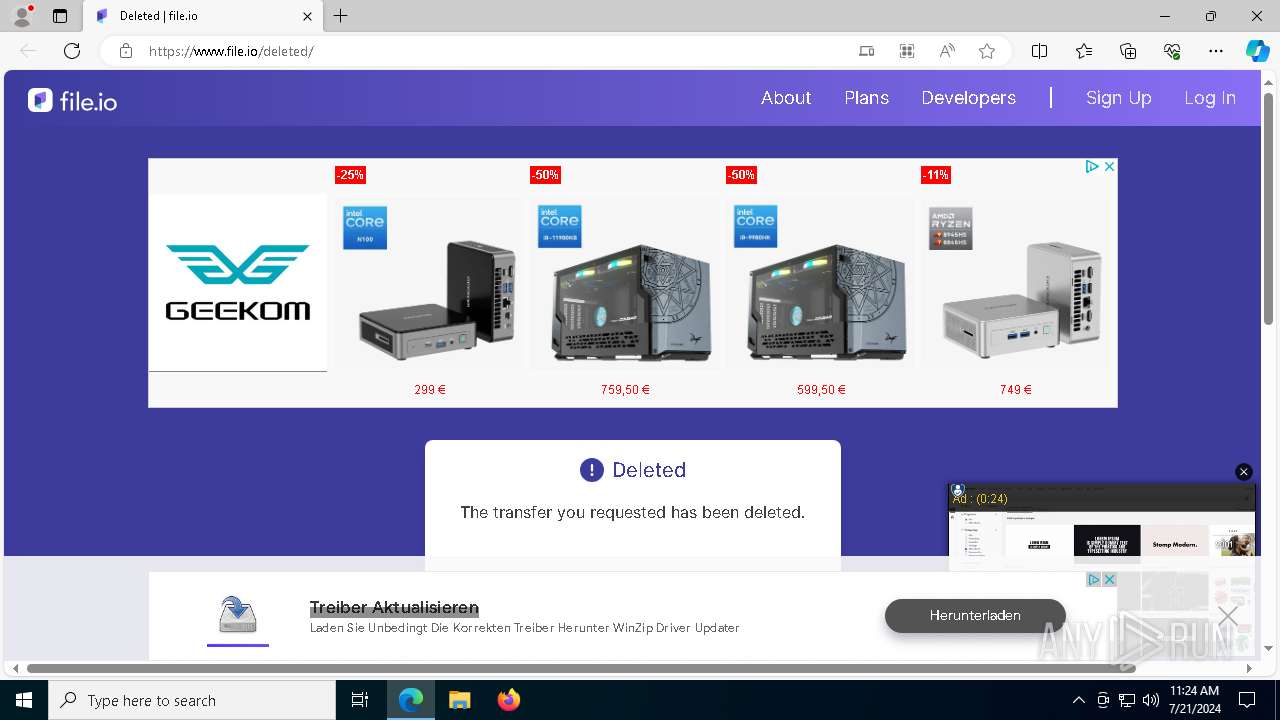Open the apps available icon in the address bar

point(907,51)
